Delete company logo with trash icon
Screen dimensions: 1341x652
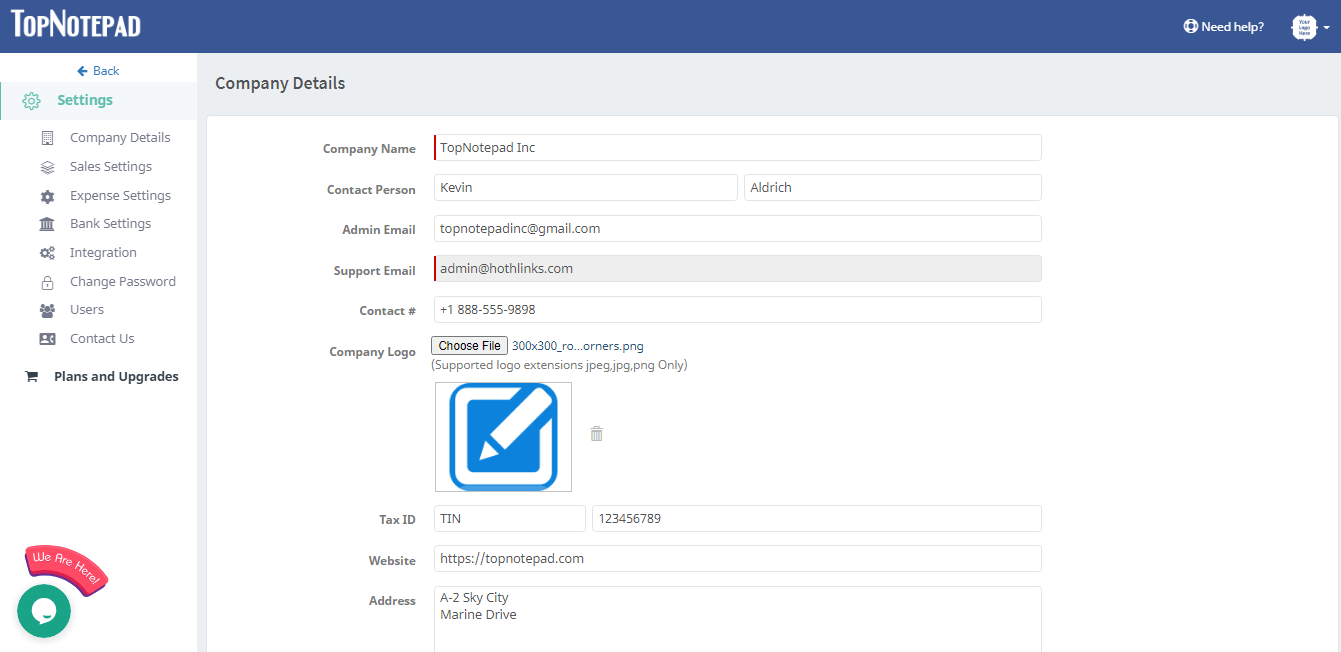click(597, 434)
